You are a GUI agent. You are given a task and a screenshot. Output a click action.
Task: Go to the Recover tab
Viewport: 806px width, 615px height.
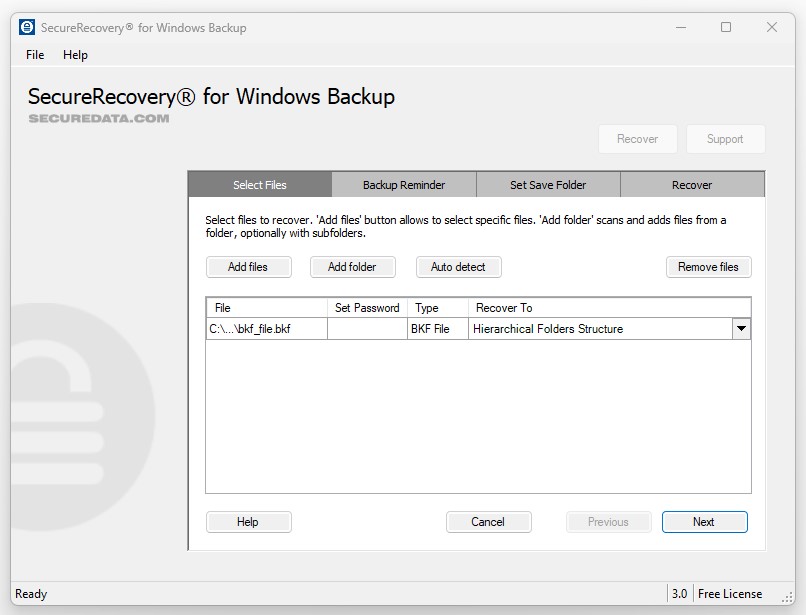(692, 185)
